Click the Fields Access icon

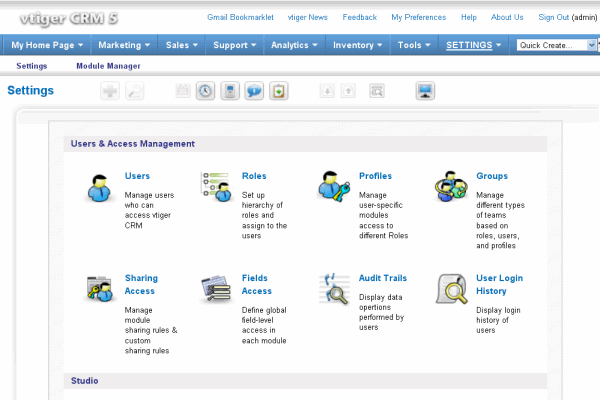point(216,289)
